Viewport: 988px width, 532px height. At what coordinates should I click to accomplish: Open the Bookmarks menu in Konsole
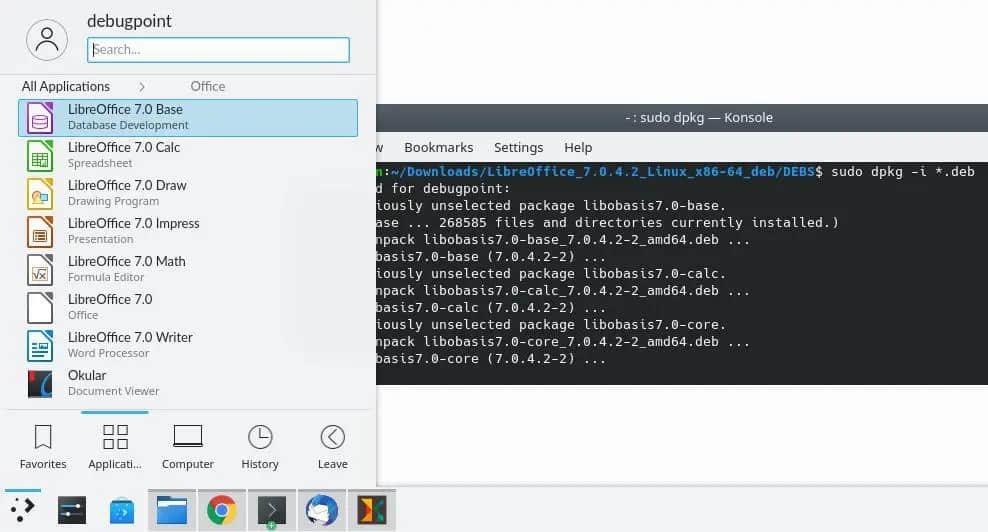[x=438, y=147]
